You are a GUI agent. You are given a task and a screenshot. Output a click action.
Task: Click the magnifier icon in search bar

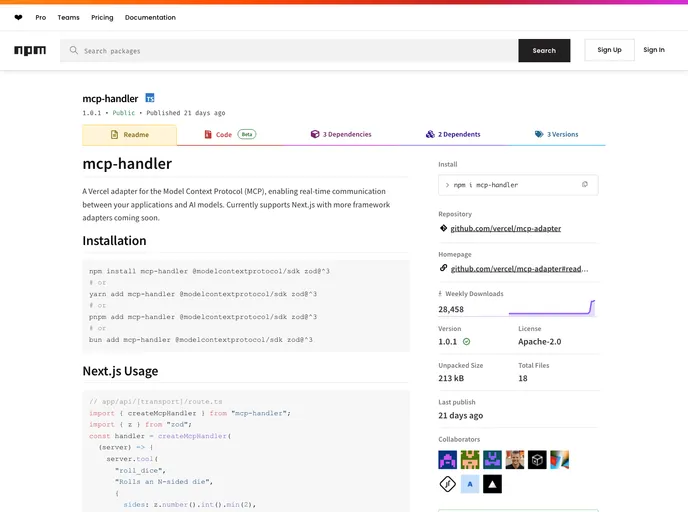pos(74,50)
